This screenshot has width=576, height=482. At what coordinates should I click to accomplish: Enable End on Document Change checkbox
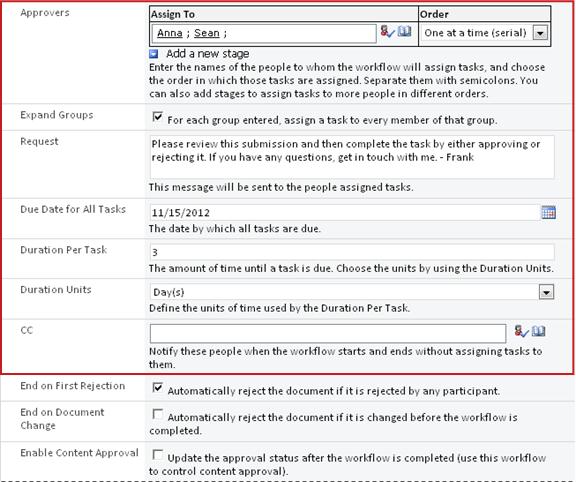click(x=158, y=414)
